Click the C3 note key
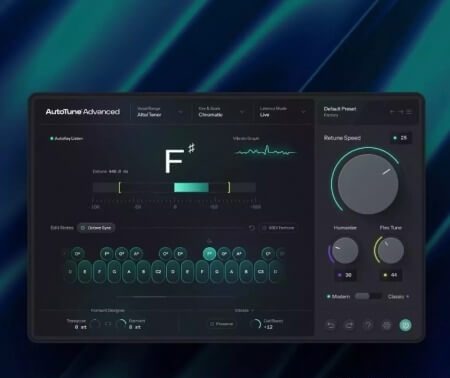The image size is (450, 378). 261,272
